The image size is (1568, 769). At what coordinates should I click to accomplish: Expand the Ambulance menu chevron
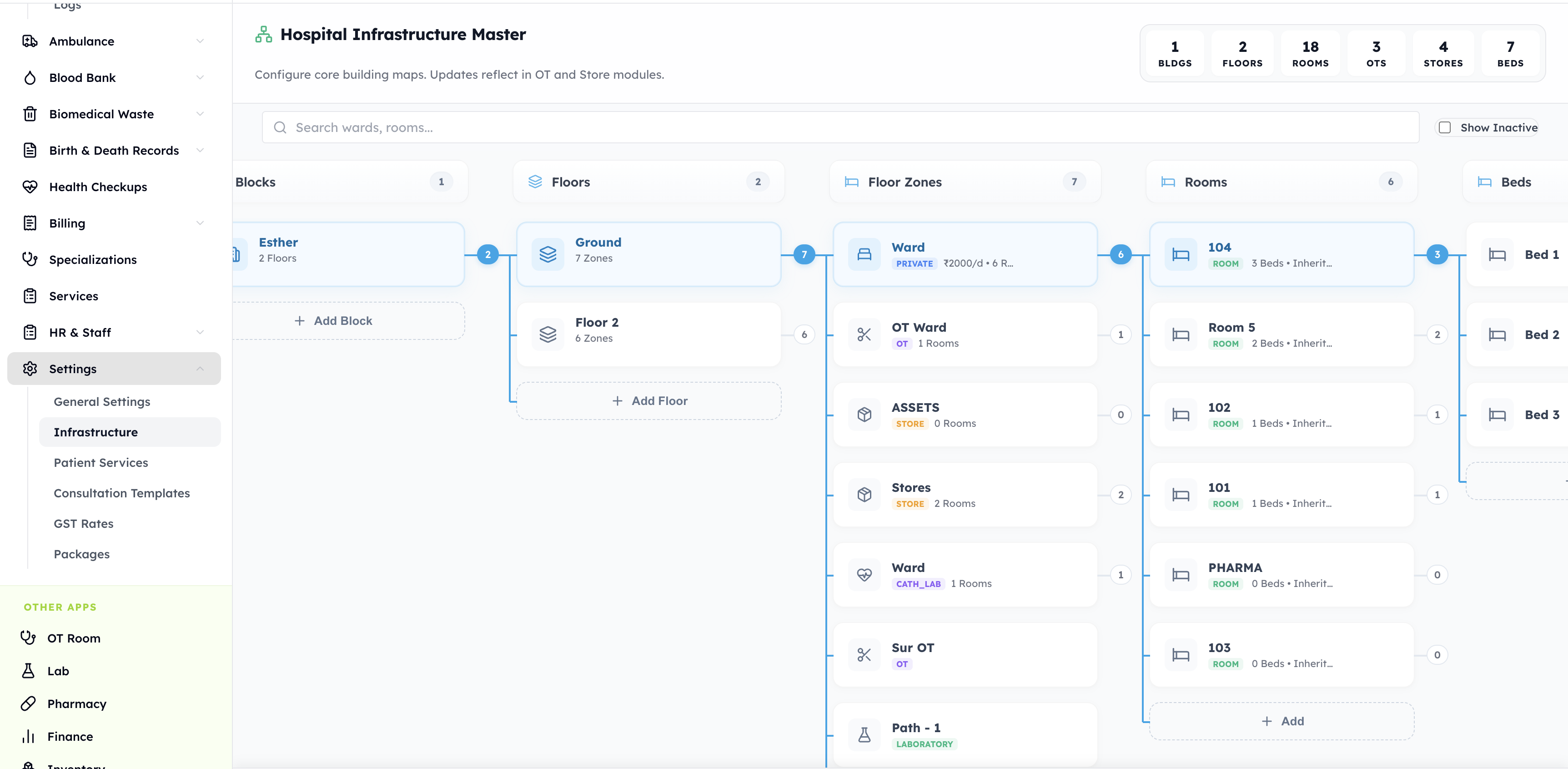[200, 41]
